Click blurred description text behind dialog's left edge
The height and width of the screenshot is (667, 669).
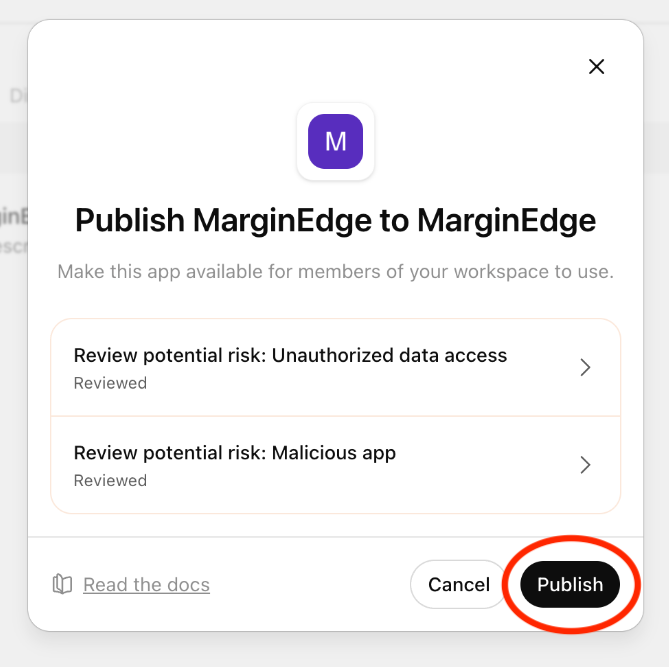pyautogui.click(x=14, y=246)
